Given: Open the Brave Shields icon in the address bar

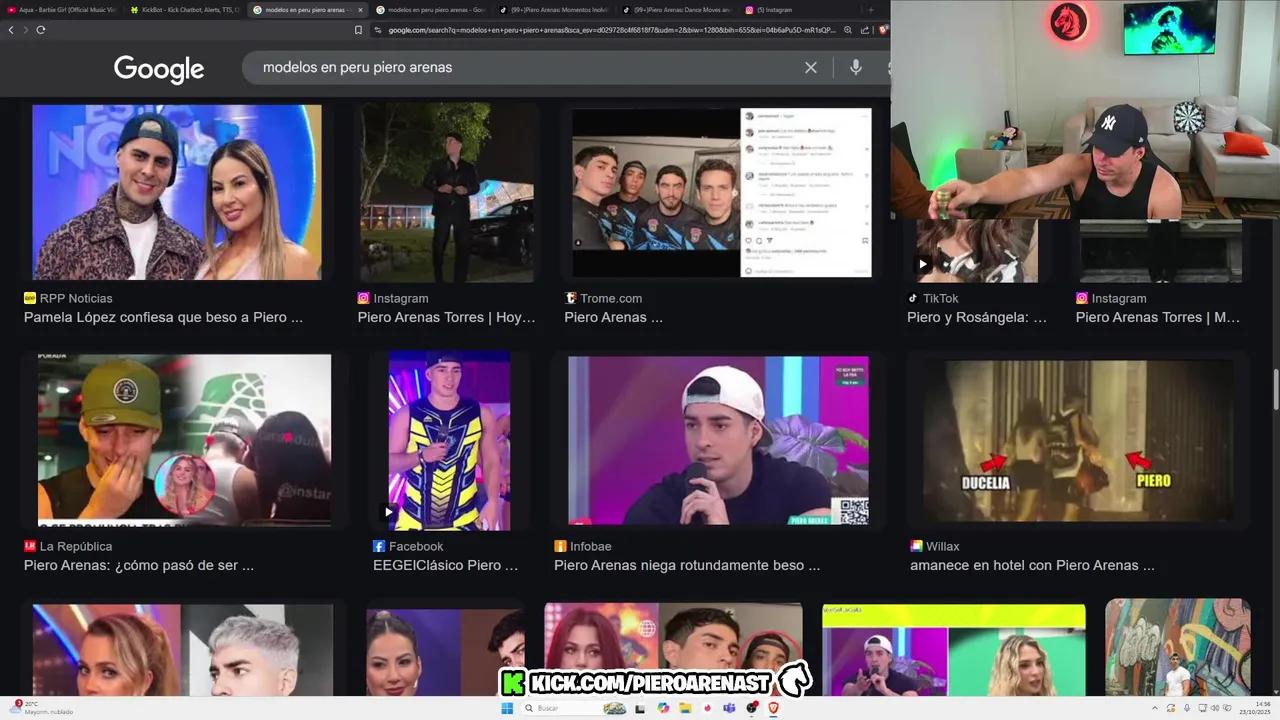Looking at the screenshot, I should coord(881,30).
